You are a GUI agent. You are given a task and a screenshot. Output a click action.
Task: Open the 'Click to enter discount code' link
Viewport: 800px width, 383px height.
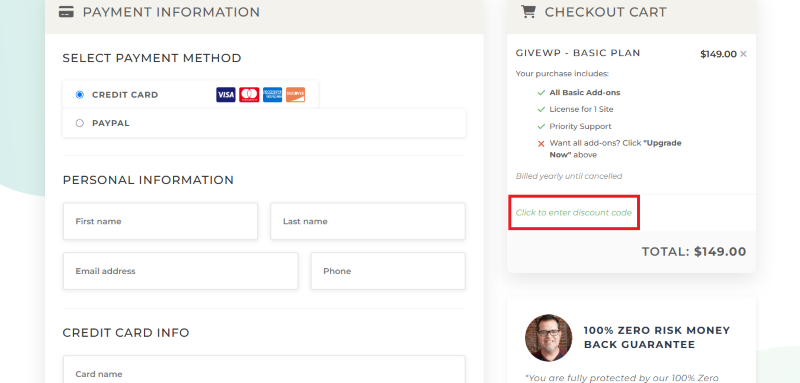point(573,213)
